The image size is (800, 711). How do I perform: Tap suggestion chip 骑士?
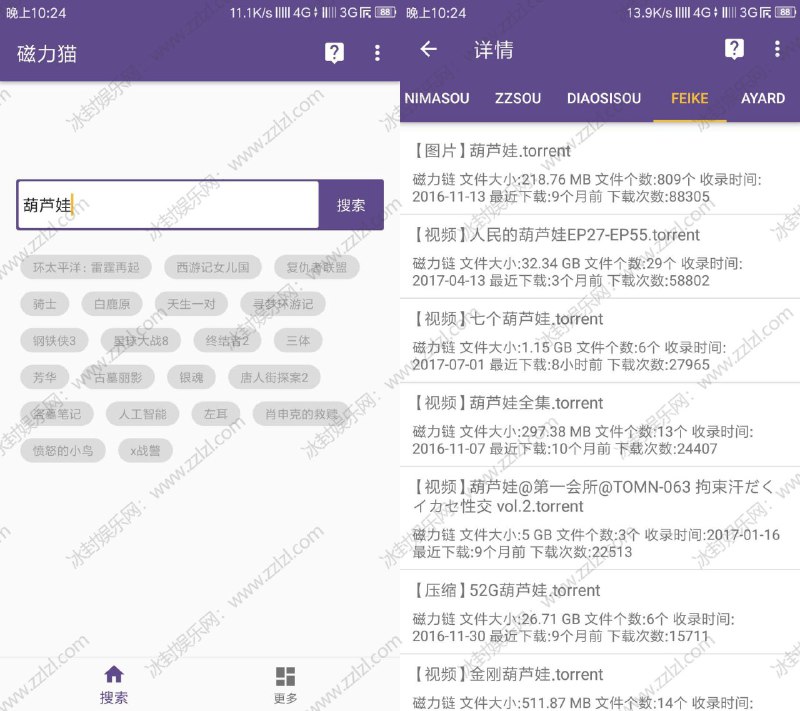click(44, 304)
